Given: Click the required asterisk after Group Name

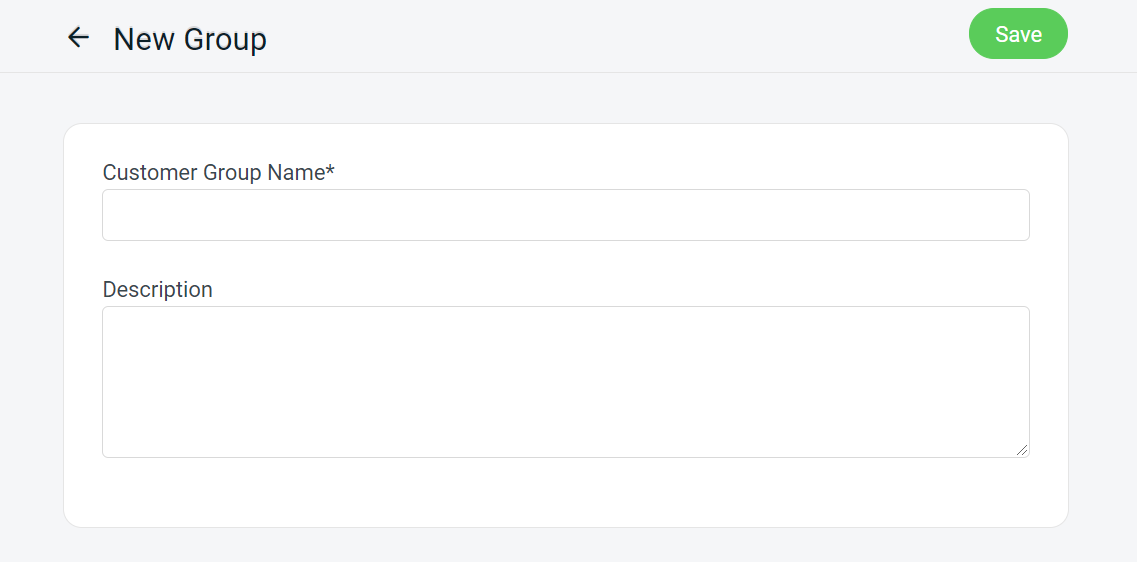Looking at the screenshot, I should click(x=331, y=171).
